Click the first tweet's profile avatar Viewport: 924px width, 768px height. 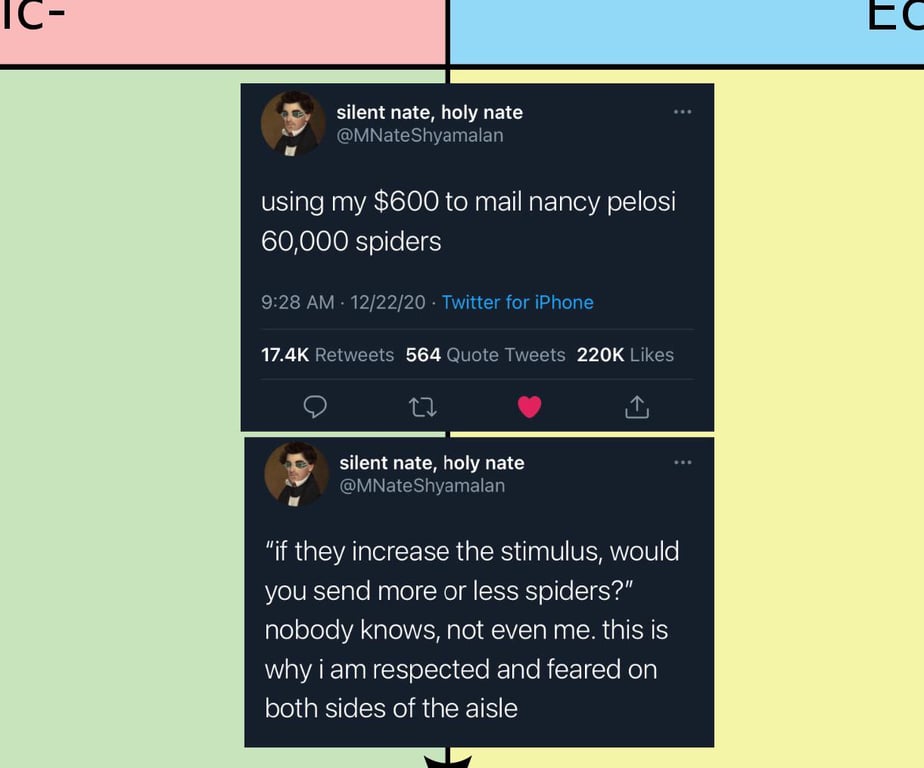coord(293,123)
